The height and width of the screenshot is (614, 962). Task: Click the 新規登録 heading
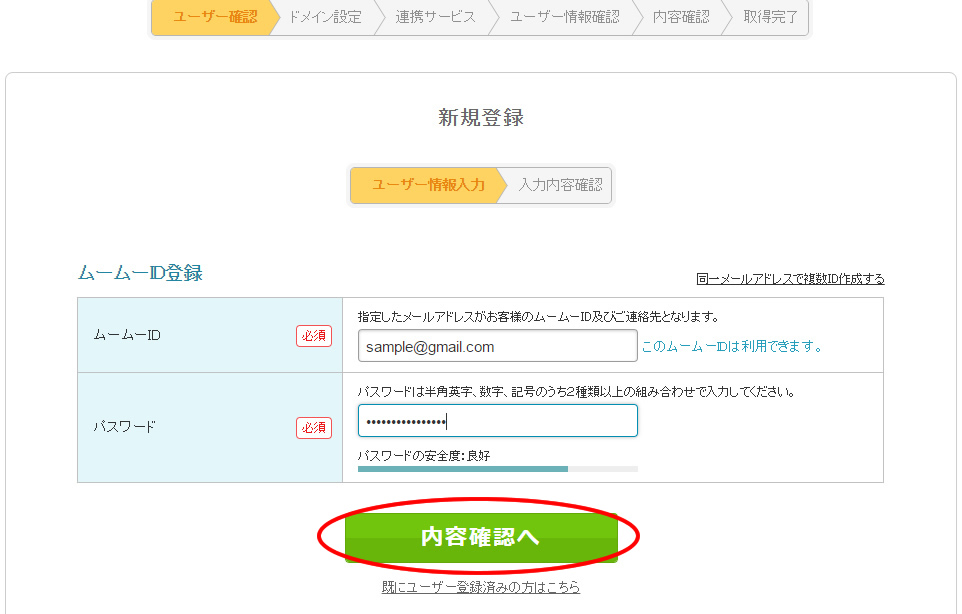click(480, 117)
